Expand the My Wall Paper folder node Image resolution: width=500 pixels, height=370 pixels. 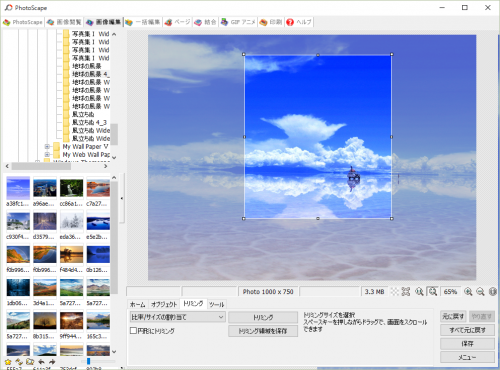(x=47, y=146)
